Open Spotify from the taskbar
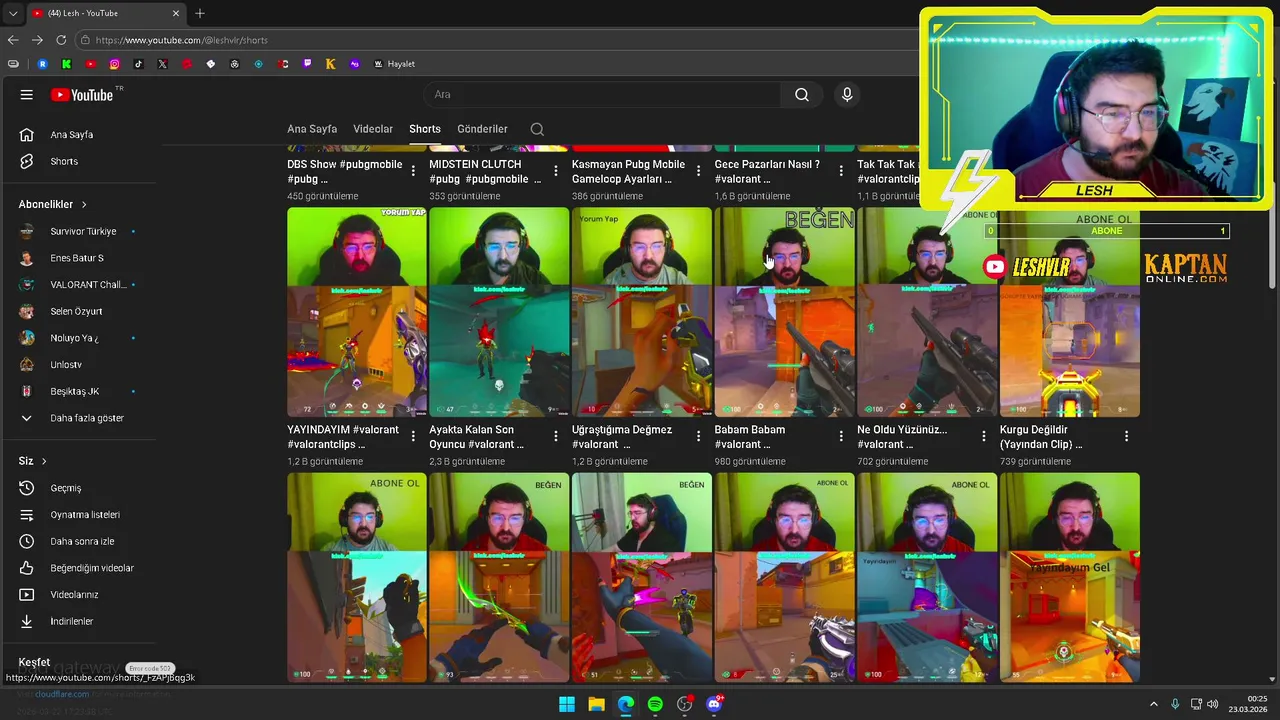1280x720 pixels. pyautogui.click(x=655, y=704)
